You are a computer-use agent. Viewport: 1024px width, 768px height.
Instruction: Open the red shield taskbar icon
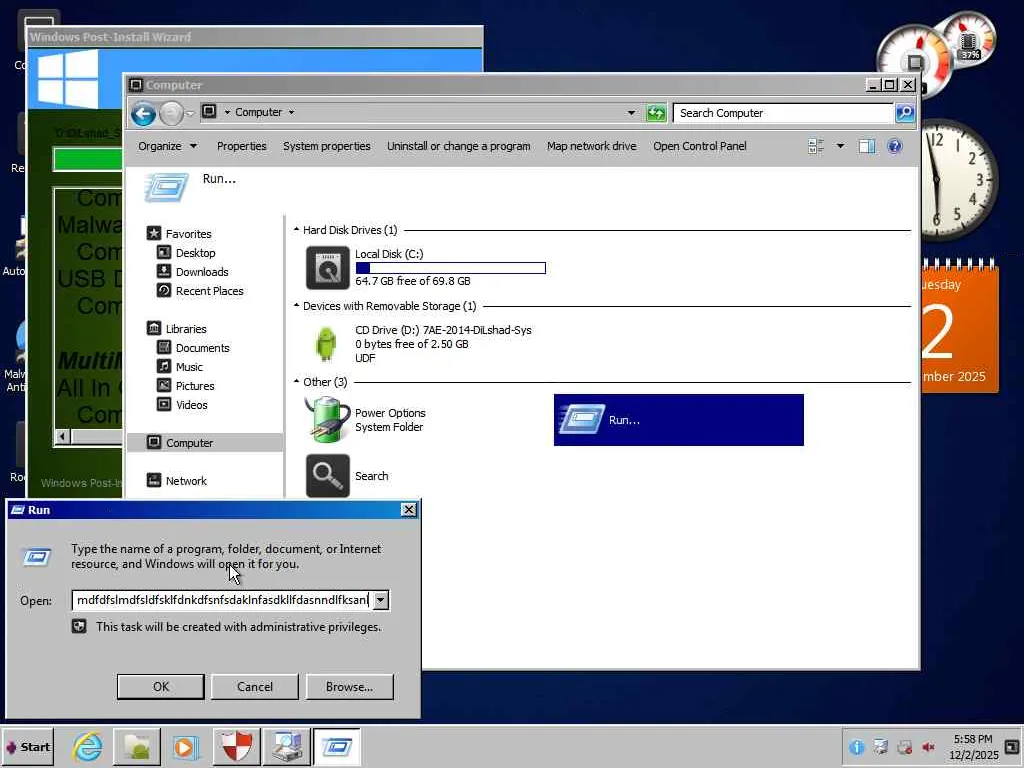pos(236,746)
